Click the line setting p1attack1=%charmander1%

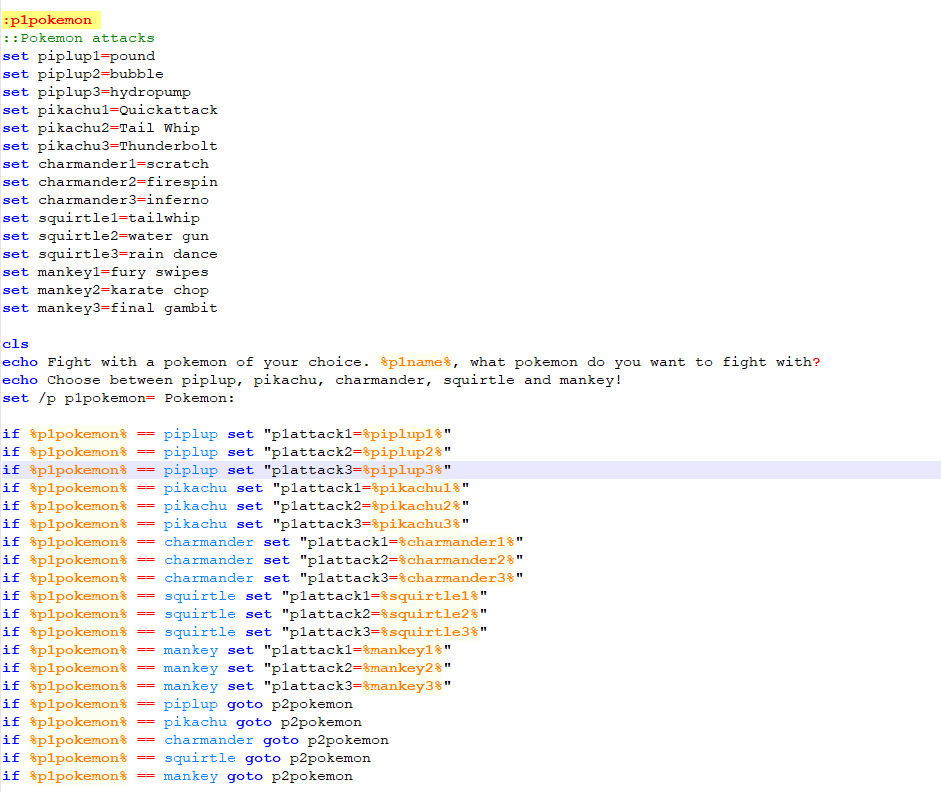(x=263, y=542)
